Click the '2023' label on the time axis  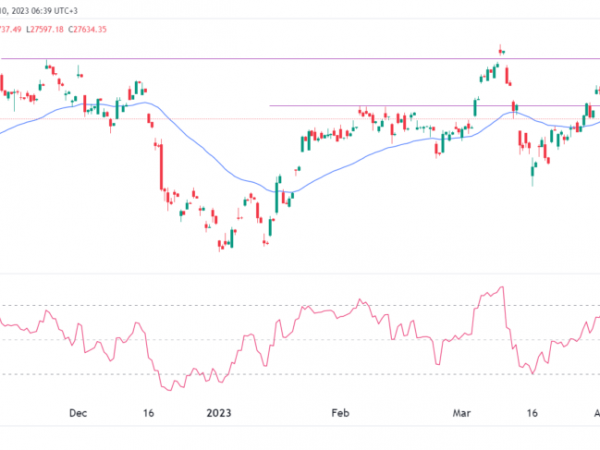(218, 413)
